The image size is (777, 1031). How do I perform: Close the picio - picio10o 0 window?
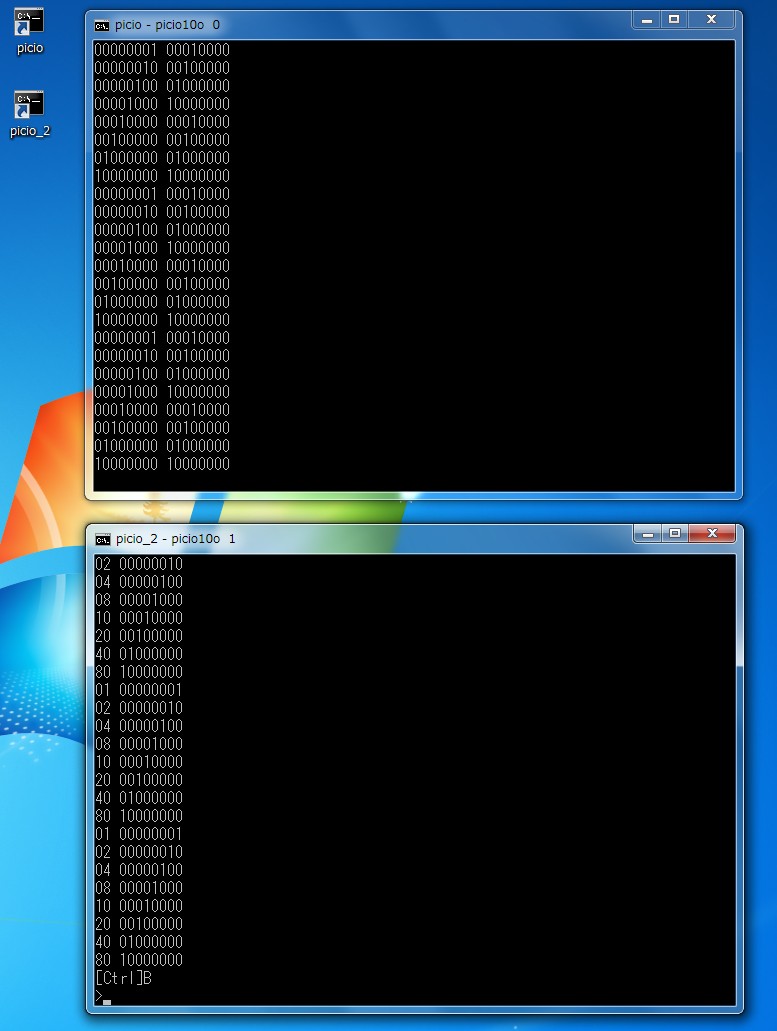tap(711, 20)
